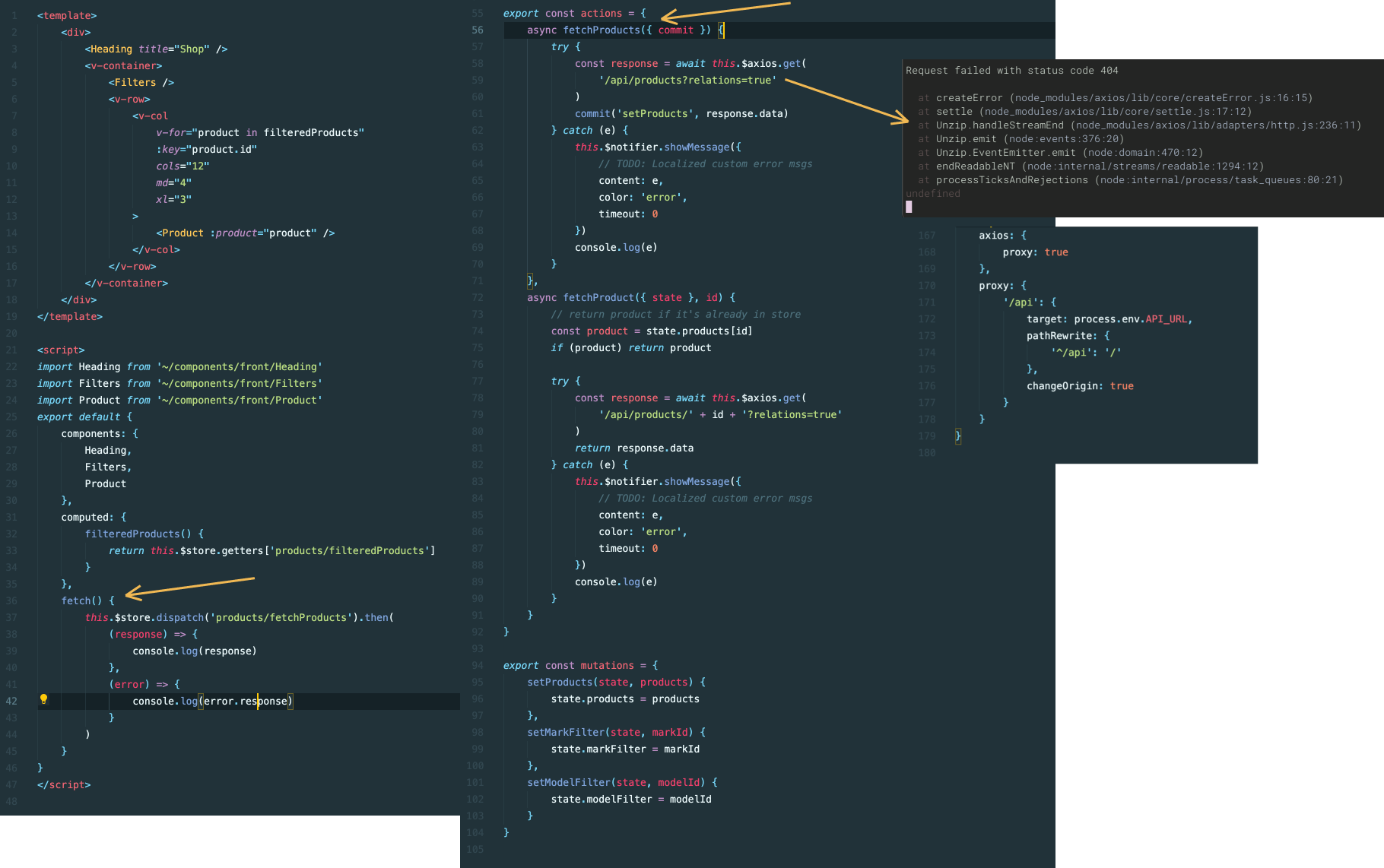The image size is (1384, 868).
Task: Click the lightbulb quick-fix icon on line 42
Action: tap(43, 699)
